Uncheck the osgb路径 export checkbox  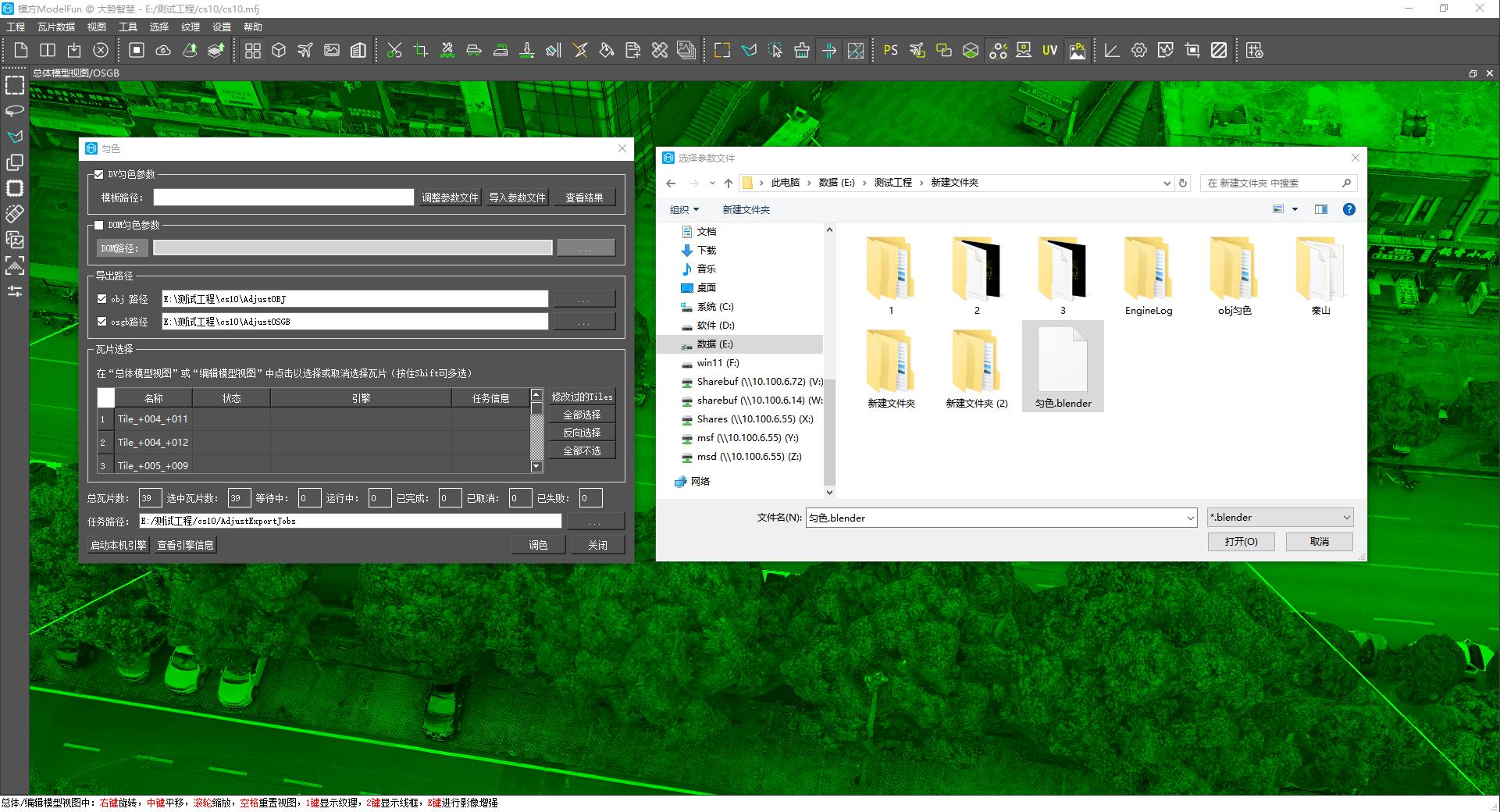(x=102, y=322)
